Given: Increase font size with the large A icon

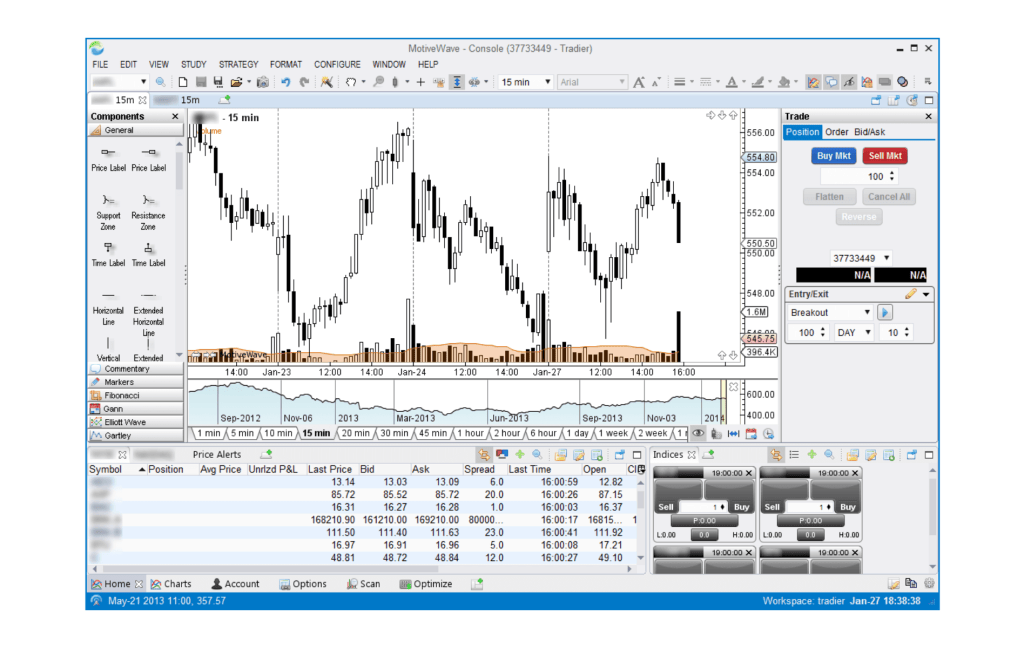Looking at the screenshot, I should point(639,82).
